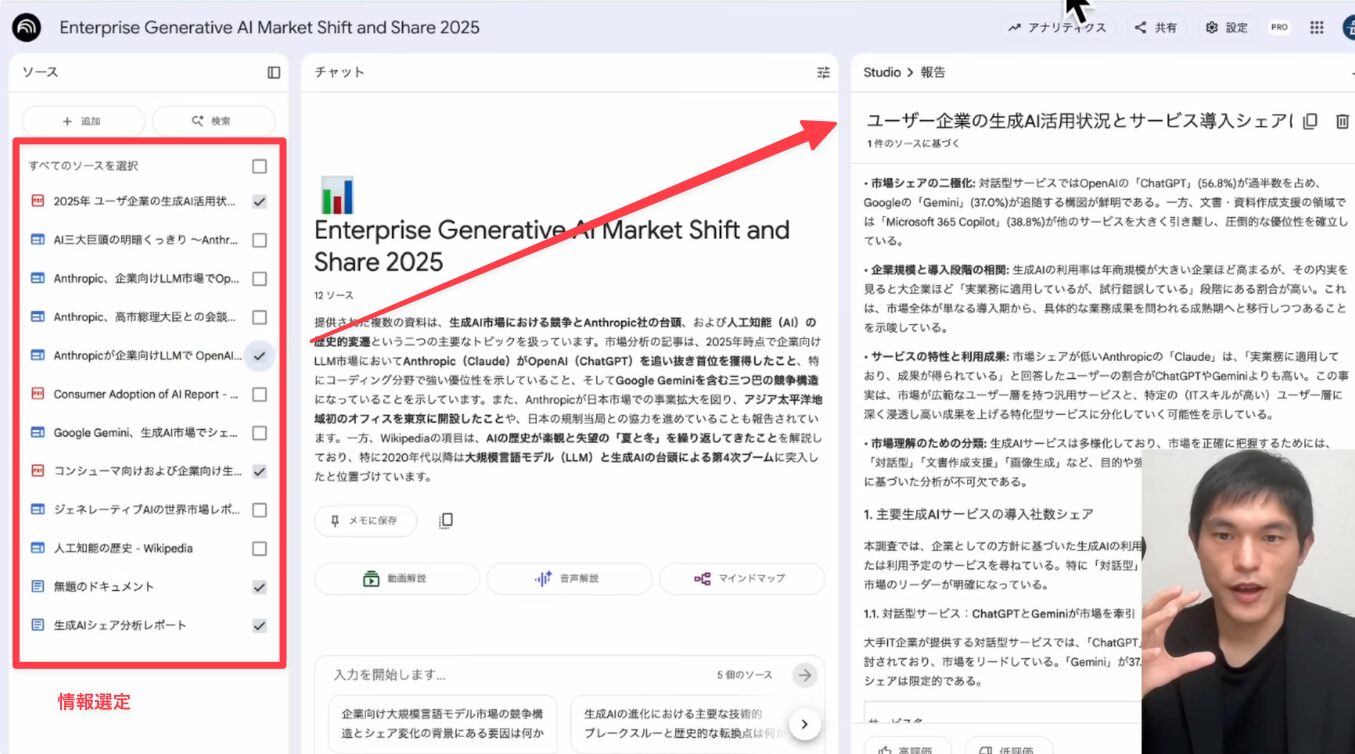The width and height of the screenshot is (1355, 754).
Task: Create an 音声解説 audio overview
Action: tap(568, 578)
